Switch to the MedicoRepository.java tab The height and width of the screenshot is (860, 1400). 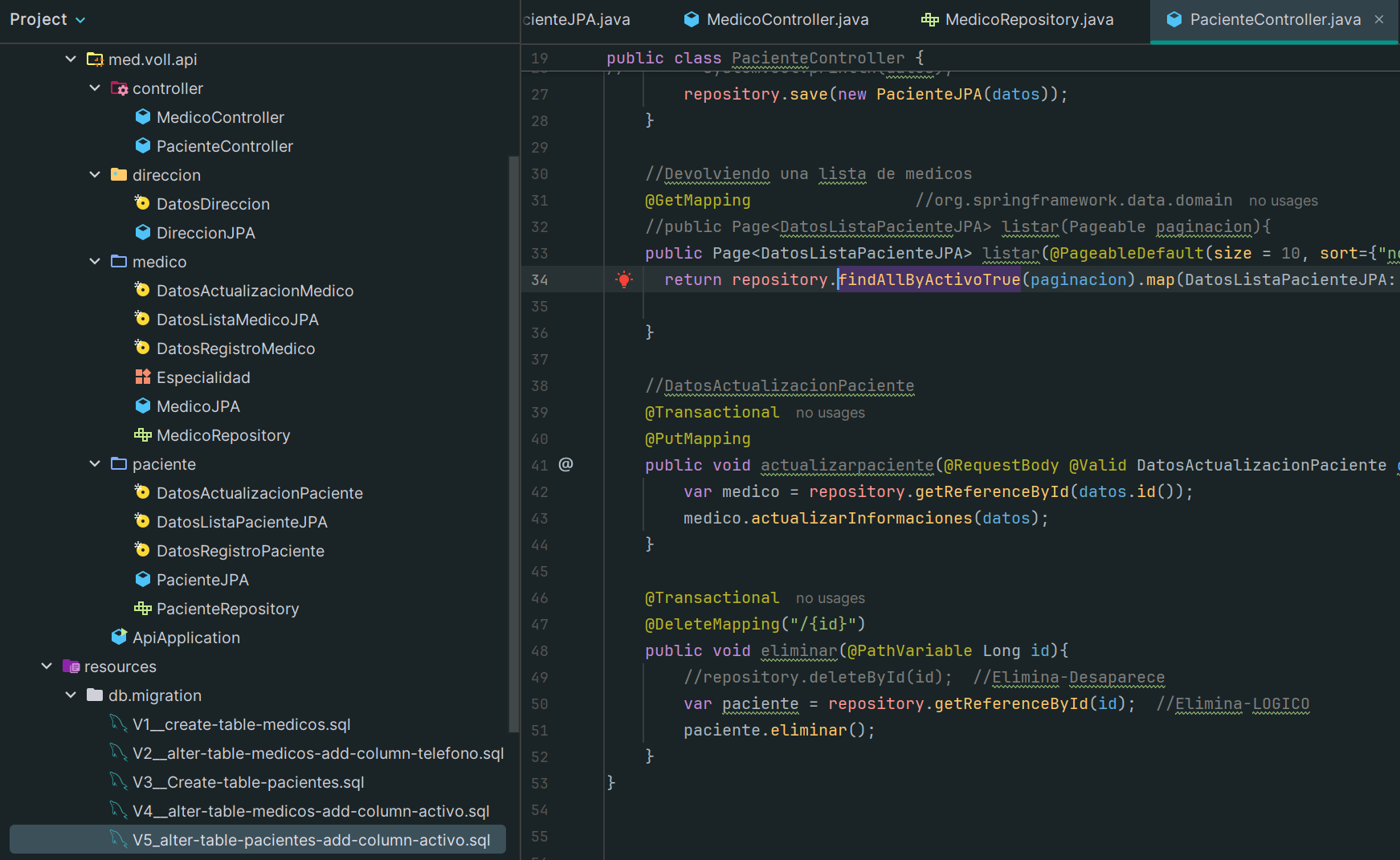click(1017, 20)
